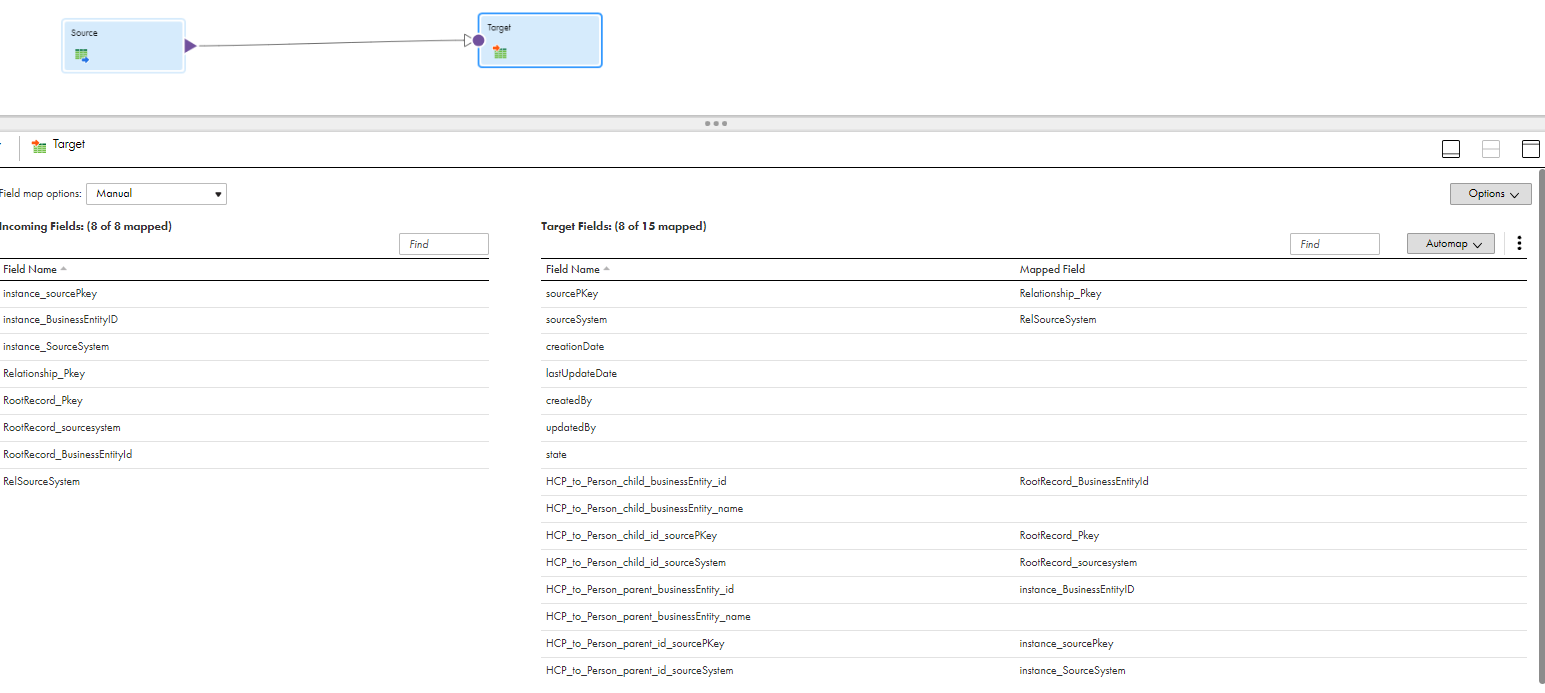
Task: Click mapped value RootRecord_sourcesystem in target table
Action: [x=1078, y=563]
